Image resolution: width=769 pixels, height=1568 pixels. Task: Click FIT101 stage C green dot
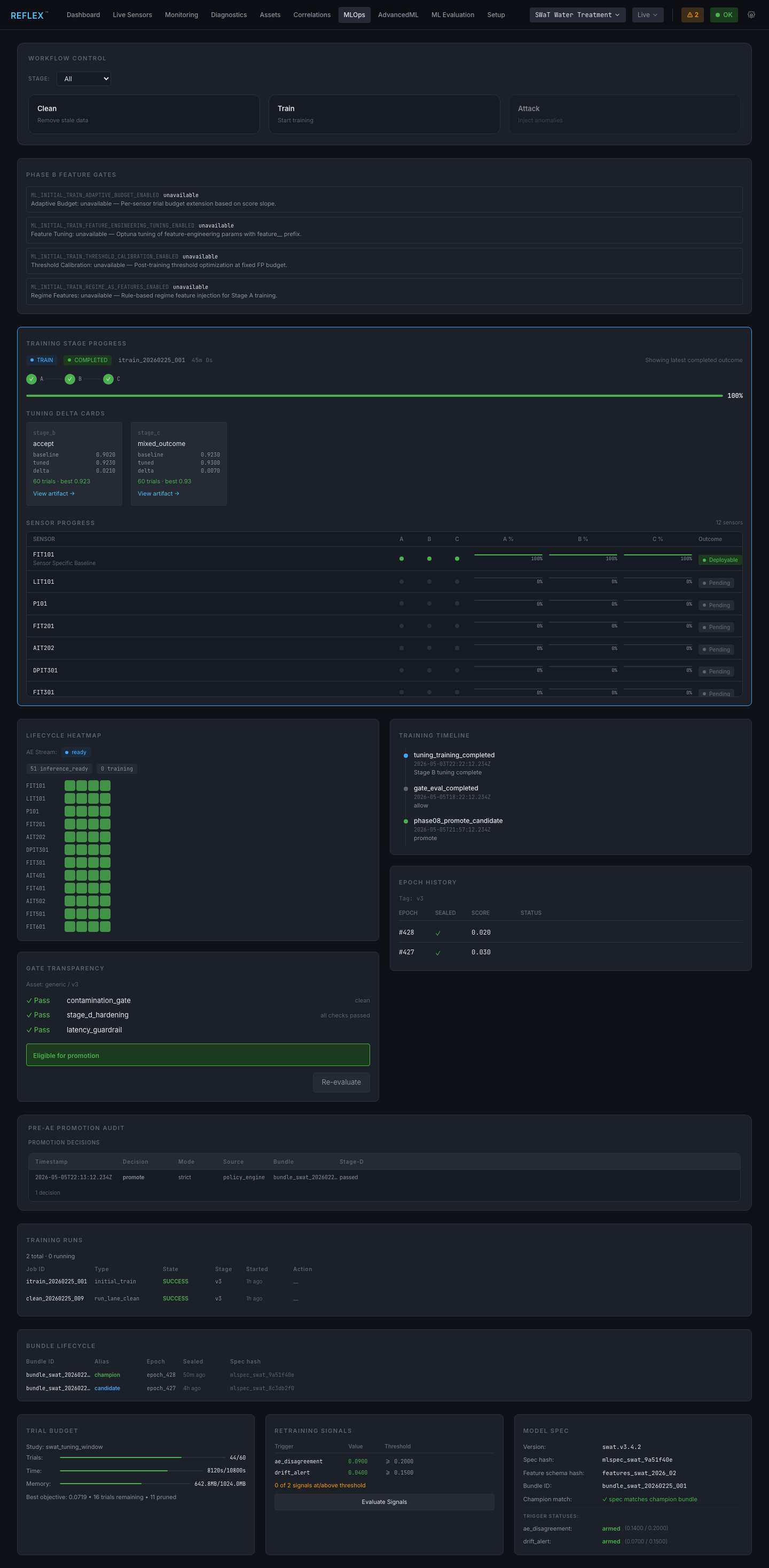click(x=457, y=559)
